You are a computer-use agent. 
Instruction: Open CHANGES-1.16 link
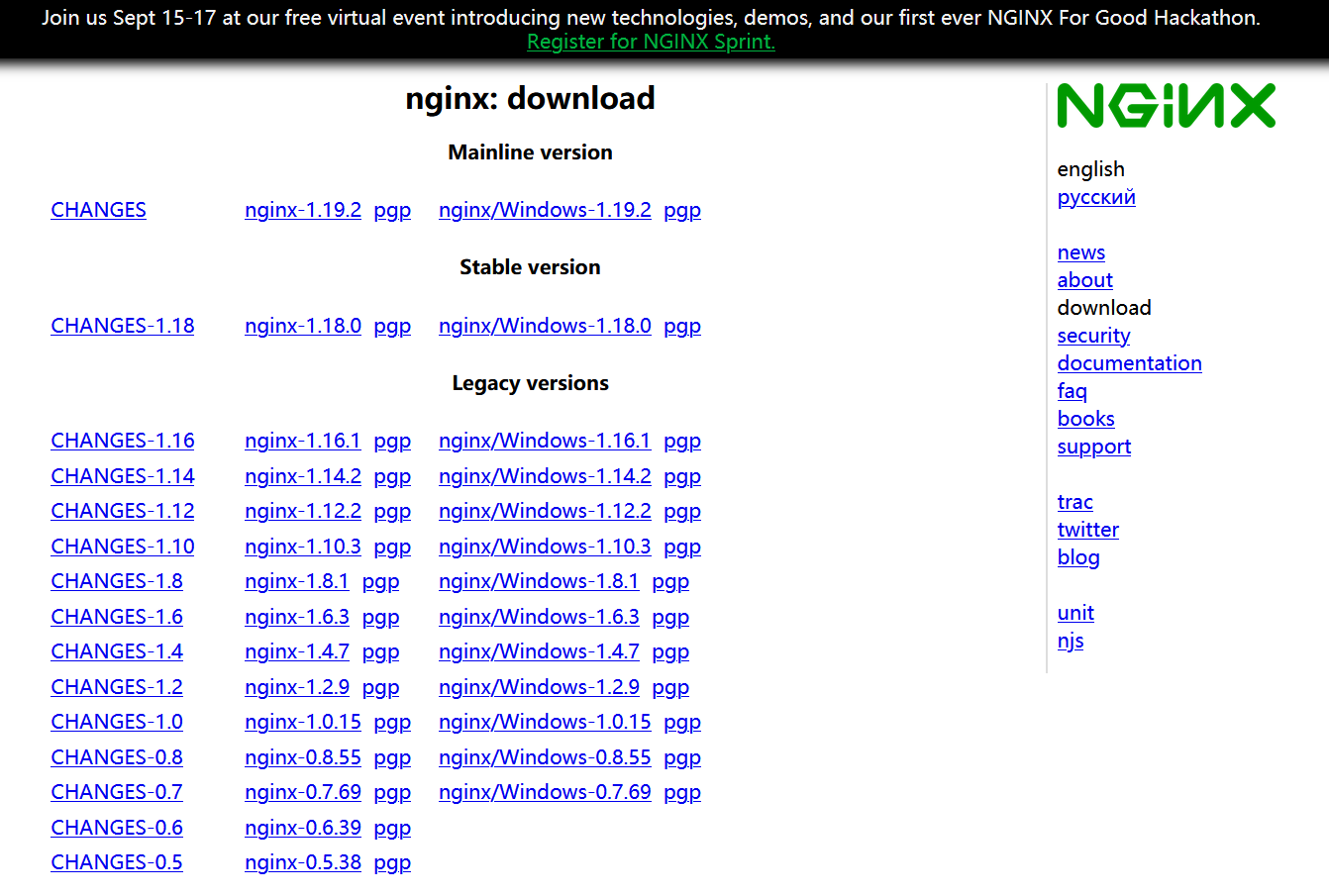[123, 441]
